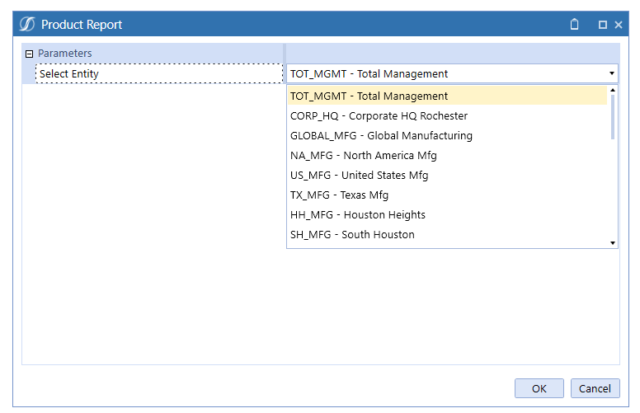The width and height of the screenshot is (640, 413).
Task: Select GLOBAL_MFG - Global Manufacturing entity
Action: point(381,135)
